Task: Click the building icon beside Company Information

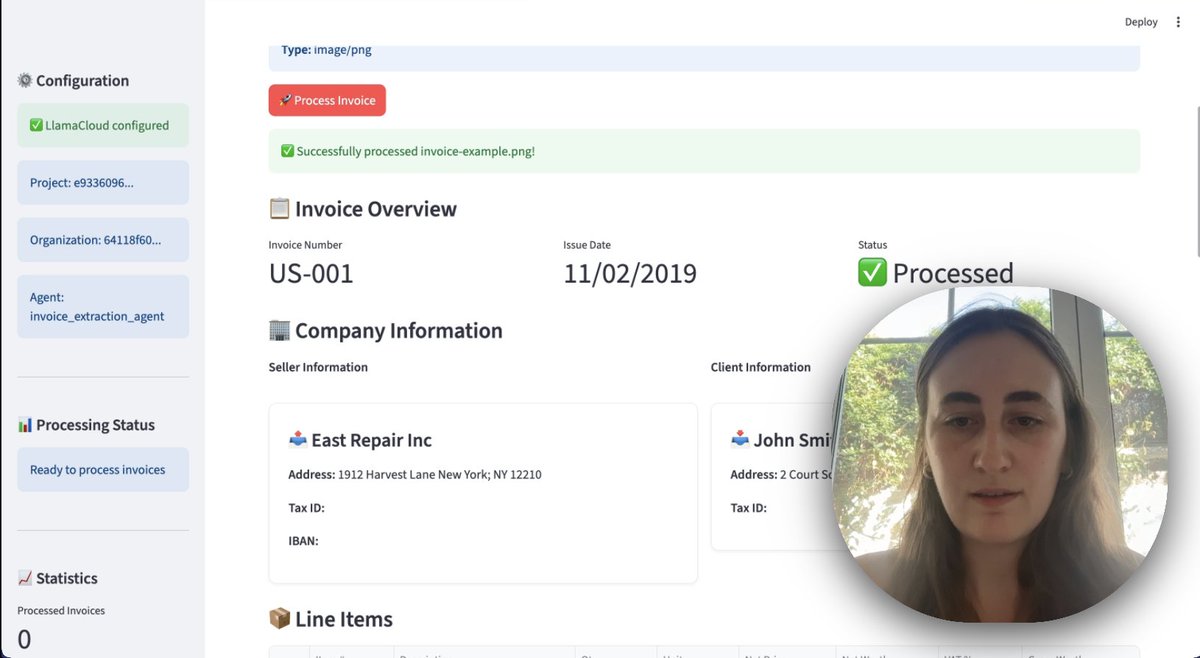Action: pos(280,331)
